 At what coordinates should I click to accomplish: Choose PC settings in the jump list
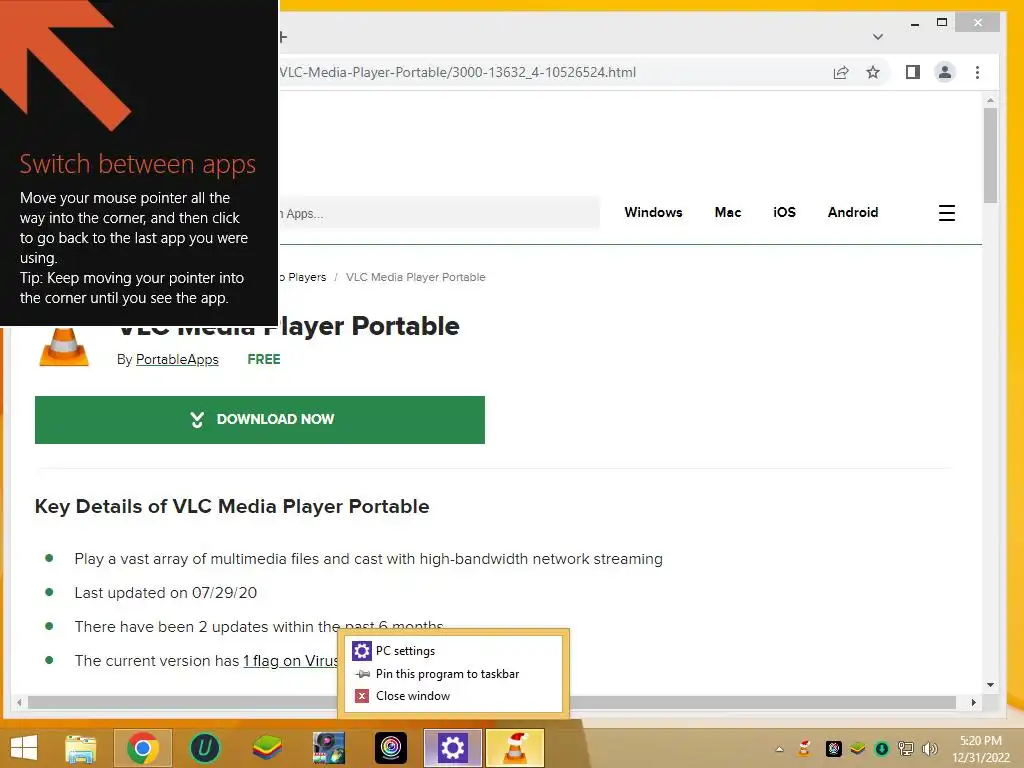[x=453, y=650]
